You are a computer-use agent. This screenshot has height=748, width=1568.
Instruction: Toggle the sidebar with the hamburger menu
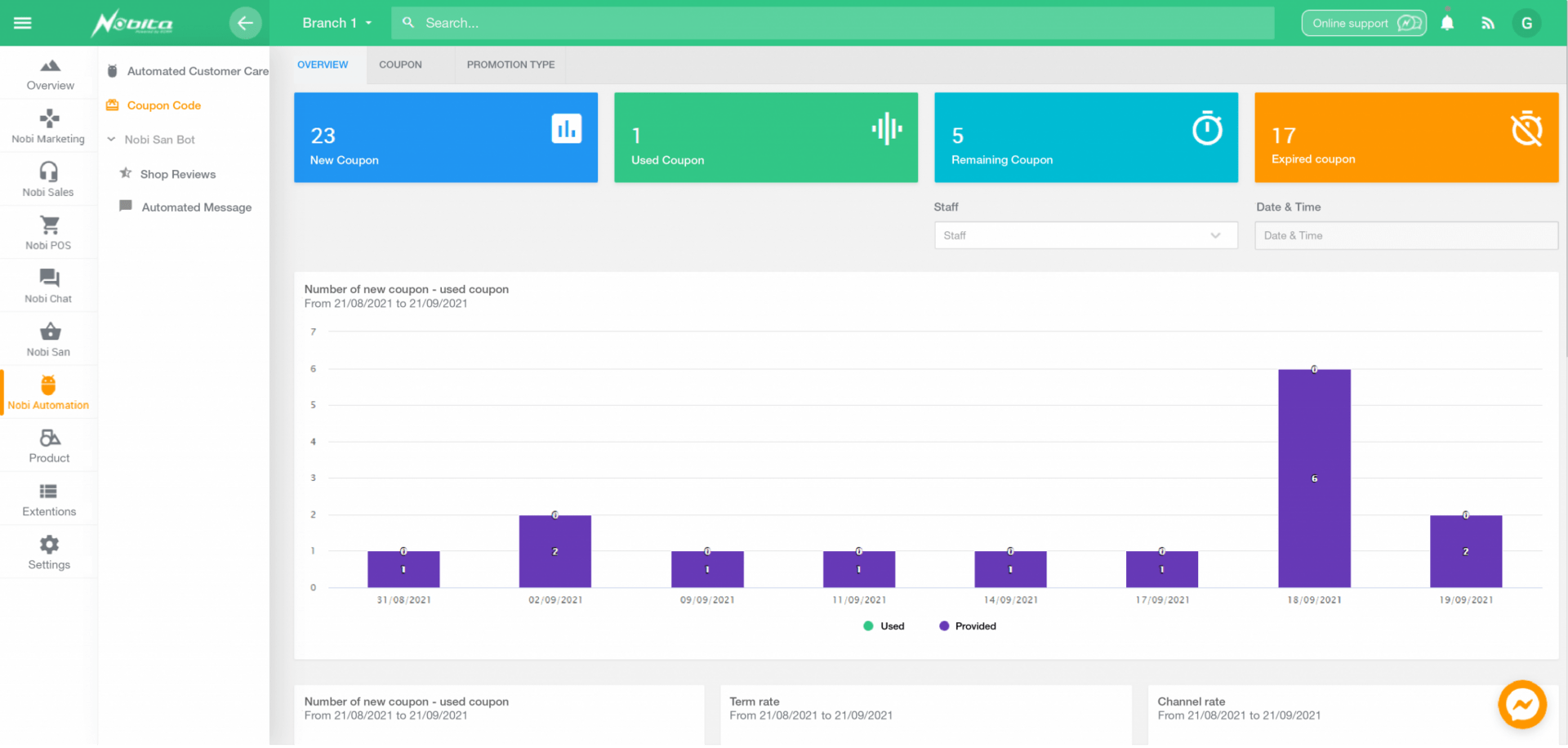coord(23,23)
